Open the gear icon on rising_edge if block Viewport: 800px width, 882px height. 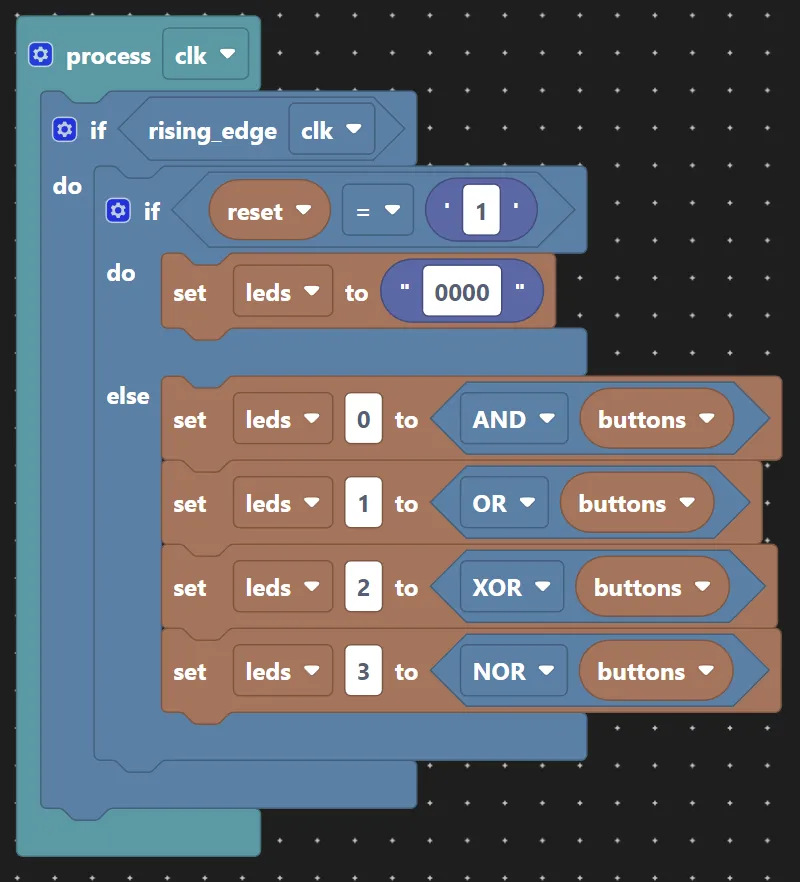tap(64, 130)
